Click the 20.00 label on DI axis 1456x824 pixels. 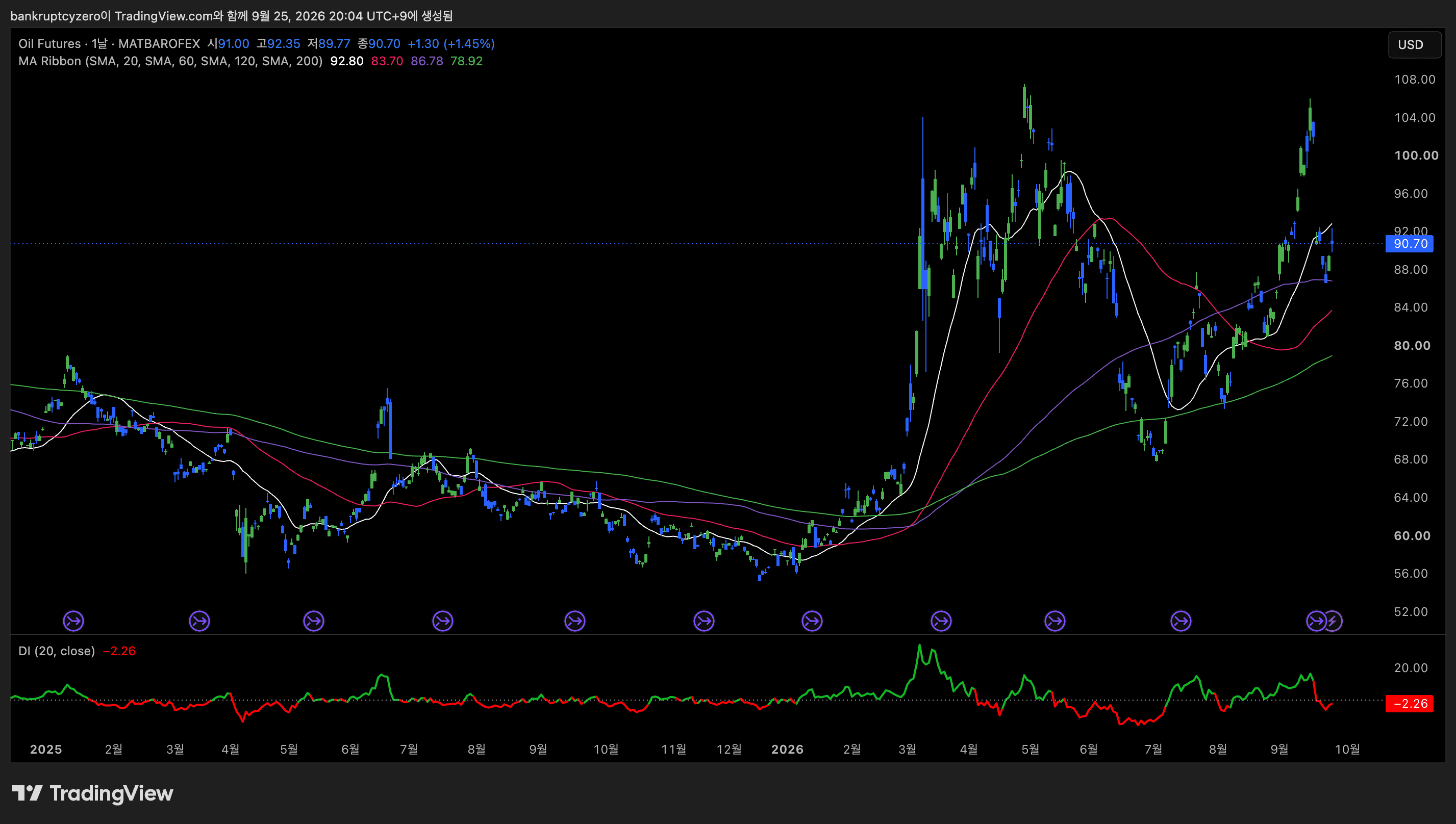1411,668
